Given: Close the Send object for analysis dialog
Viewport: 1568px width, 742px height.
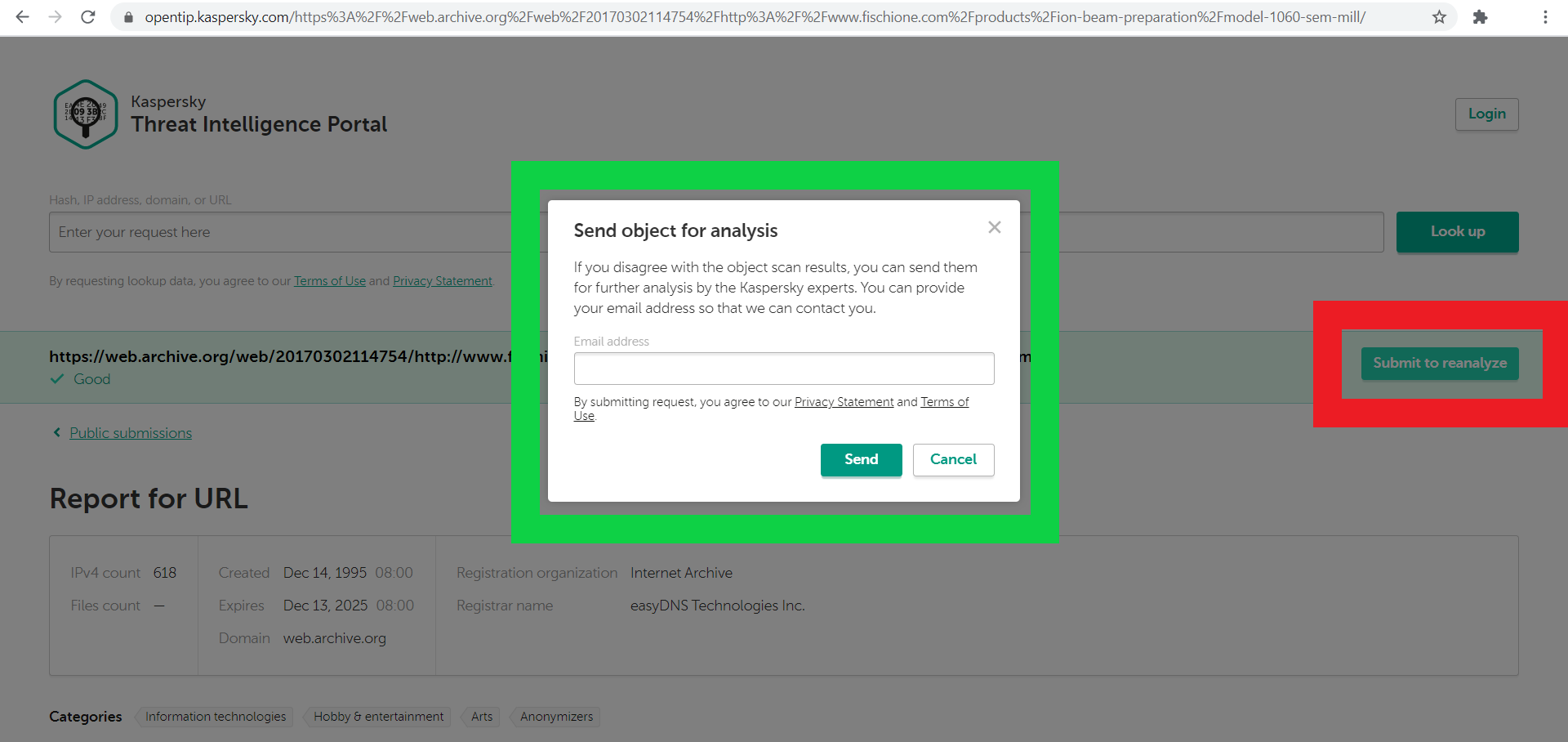Looking at the screenshot, I should 994,227.
